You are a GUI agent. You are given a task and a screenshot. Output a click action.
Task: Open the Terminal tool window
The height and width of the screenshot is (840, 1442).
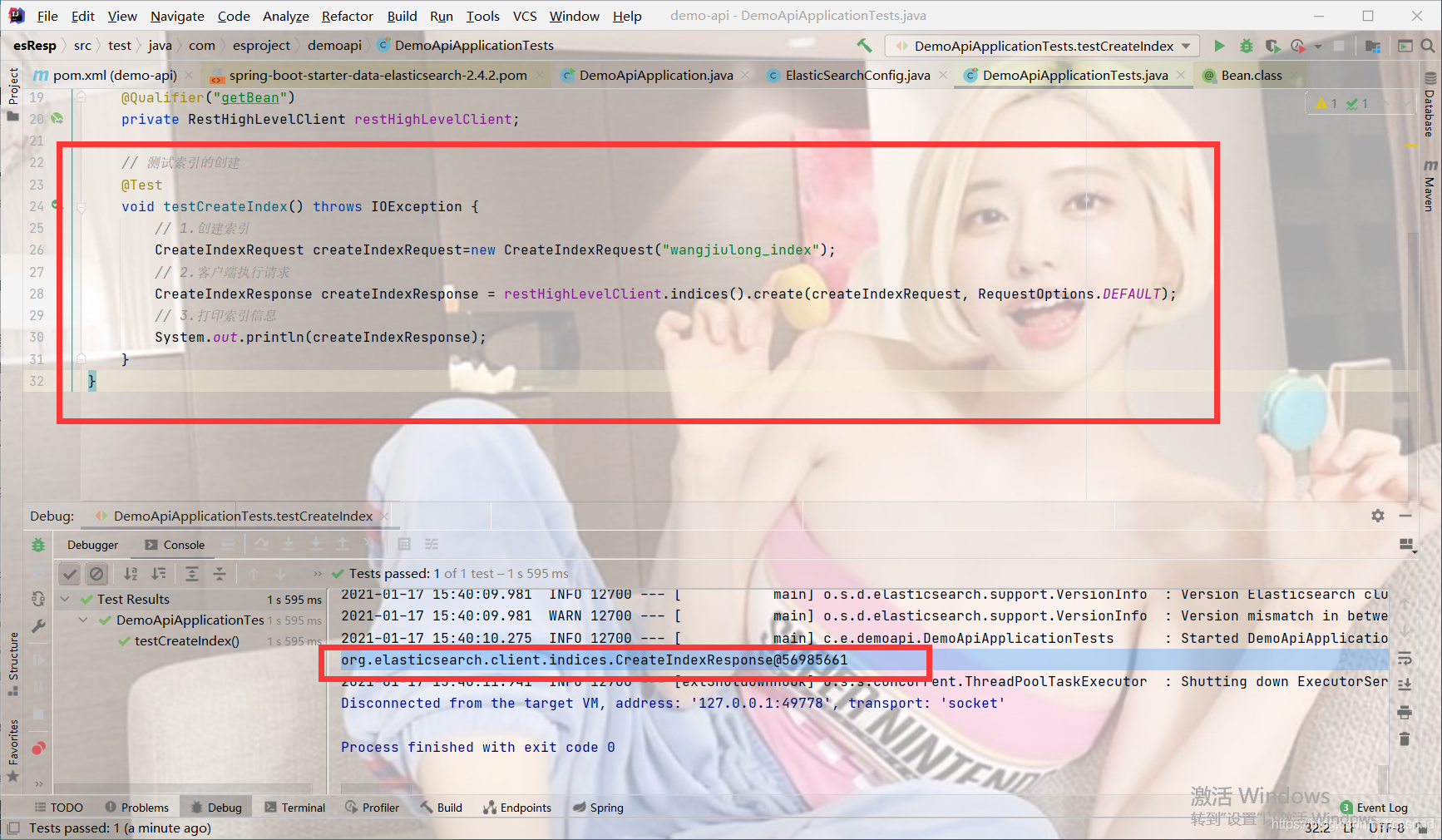pos(295,808)
